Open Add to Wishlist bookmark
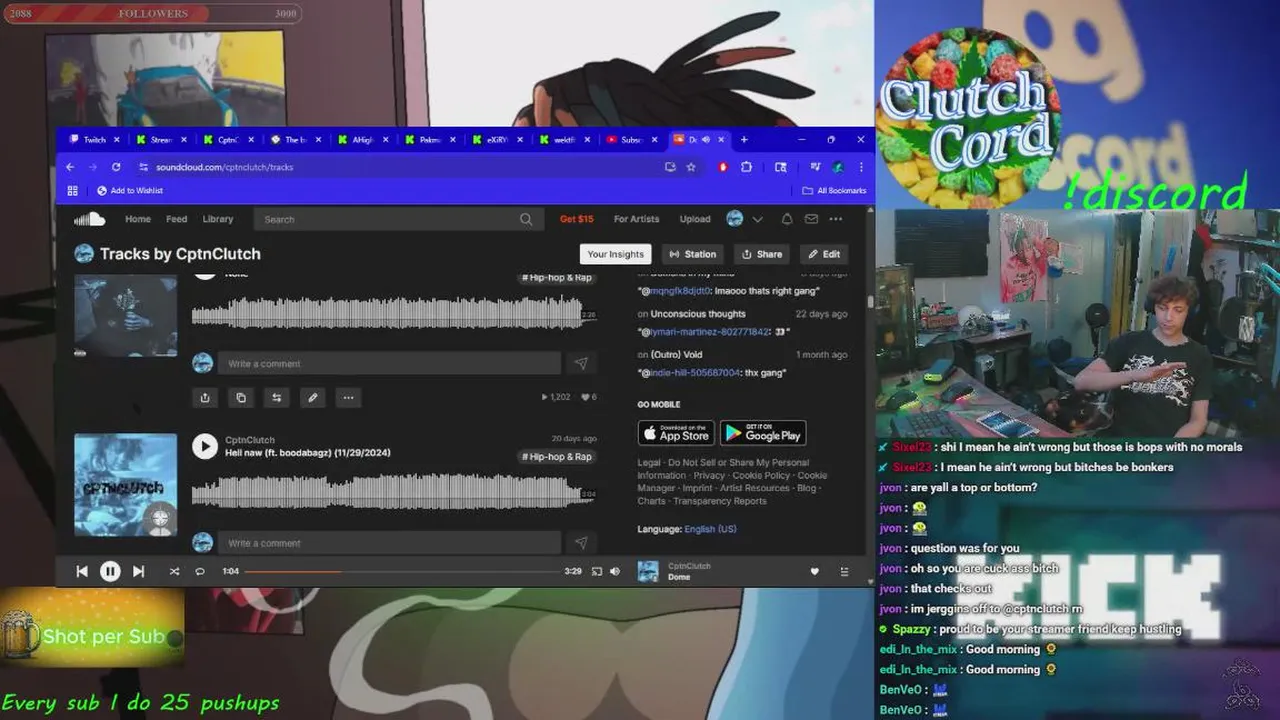Screen dimensions: 1280x720 click(x=130, y=191)
